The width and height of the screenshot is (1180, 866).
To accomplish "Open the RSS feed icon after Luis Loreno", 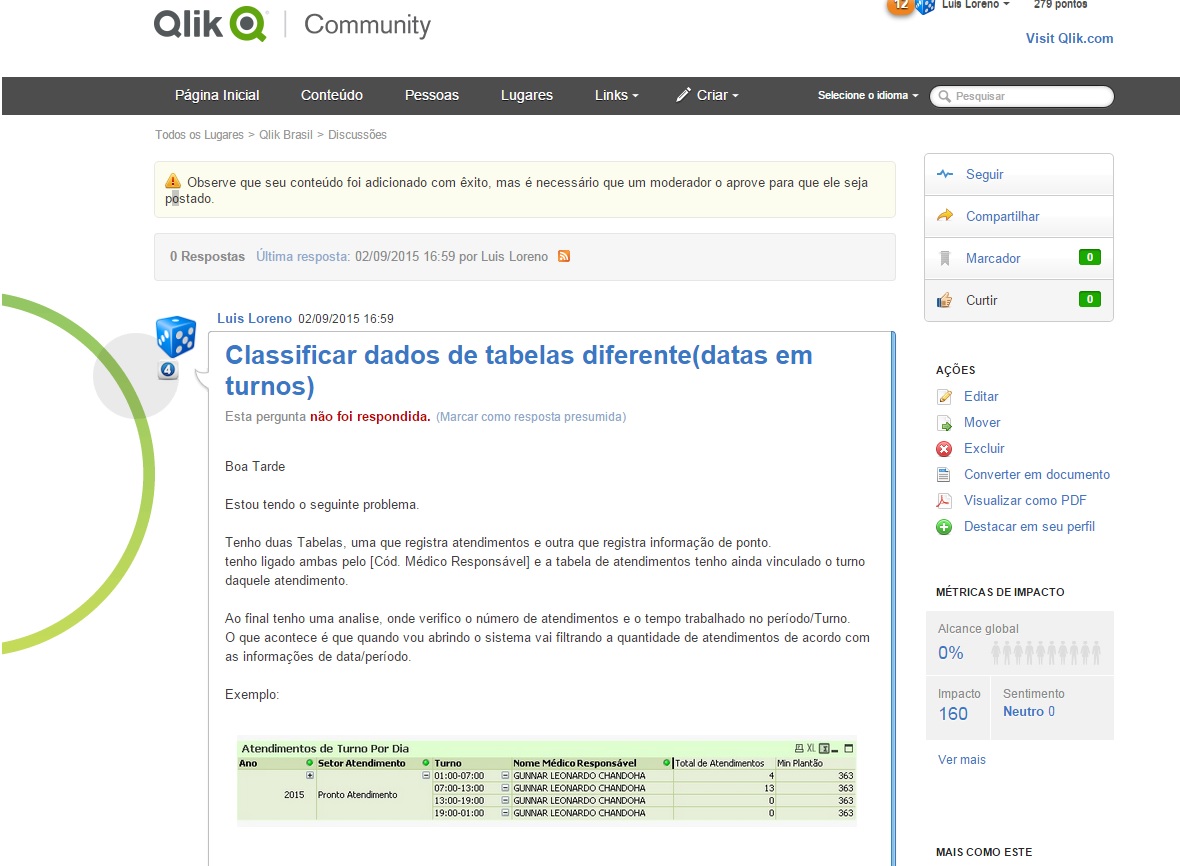I will click(x=564, y=257).
